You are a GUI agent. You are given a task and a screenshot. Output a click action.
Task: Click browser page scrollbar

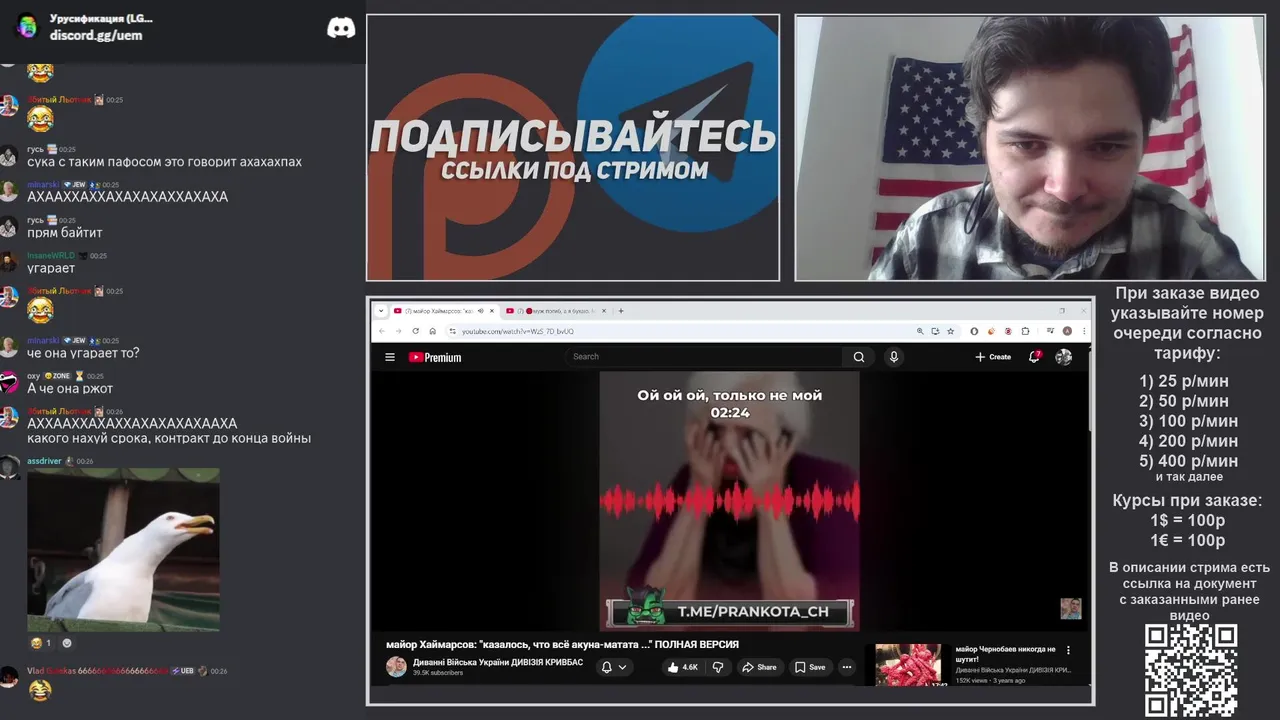click(x=1091, y=390)
